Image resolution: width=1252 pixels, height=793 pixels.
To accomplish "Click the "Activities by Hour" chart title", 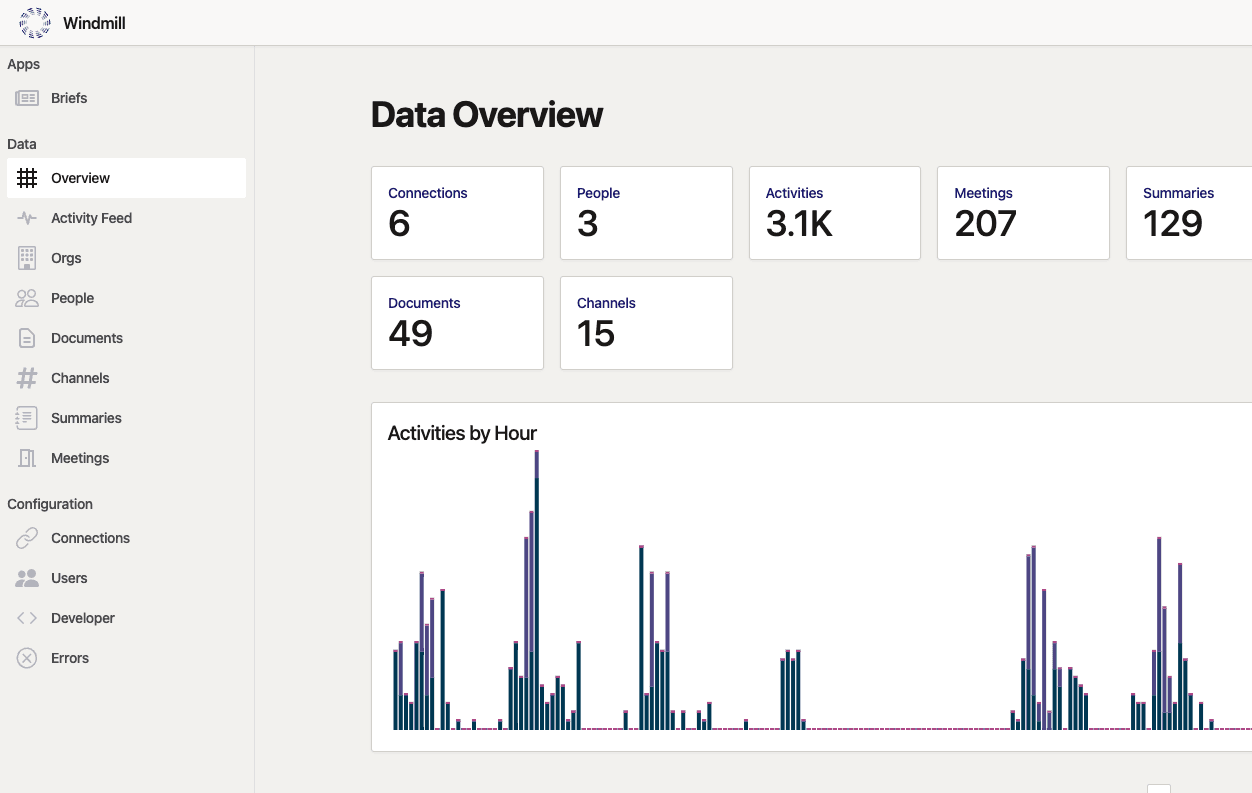I will 462,433.
